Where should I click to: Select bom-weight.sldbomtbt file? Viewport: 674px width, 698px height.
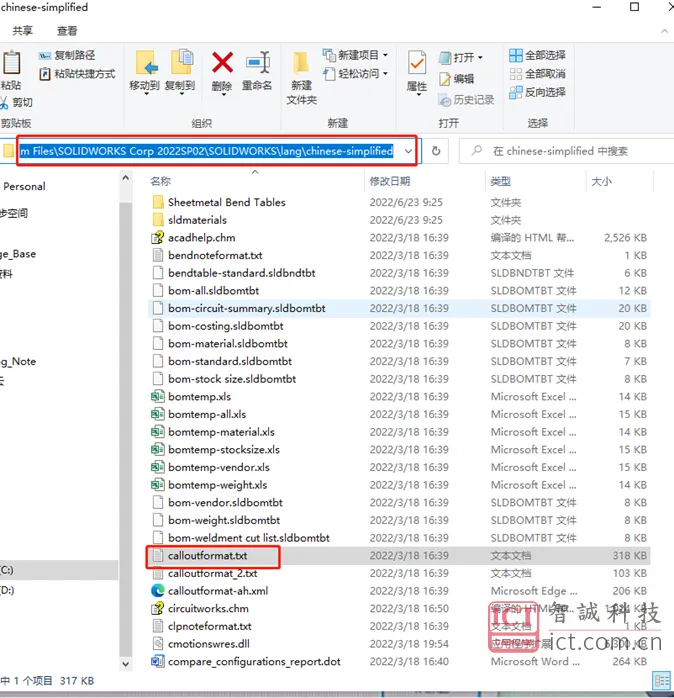click(x=224, y=520)
